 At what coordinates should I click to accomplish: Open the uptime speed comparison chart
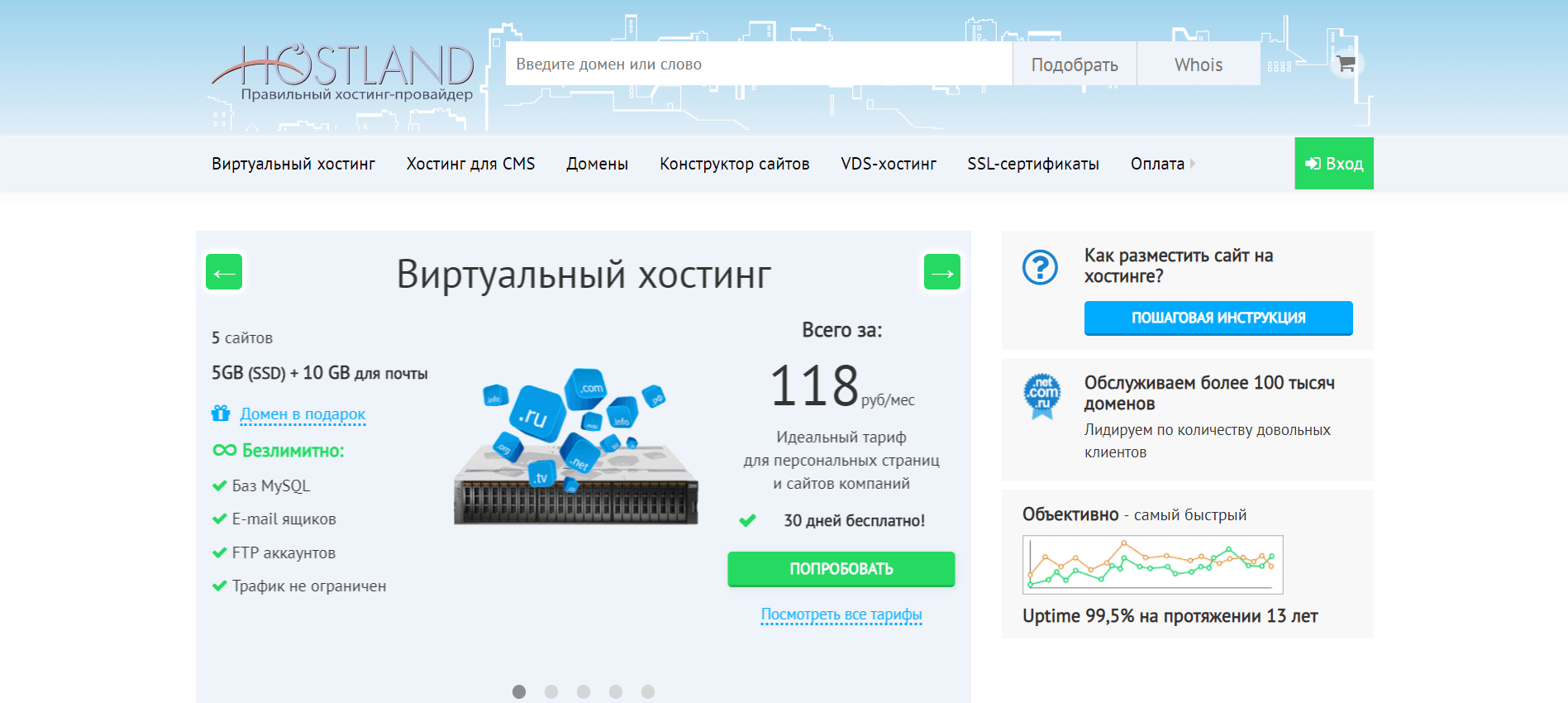click(x=1152, y=564)
